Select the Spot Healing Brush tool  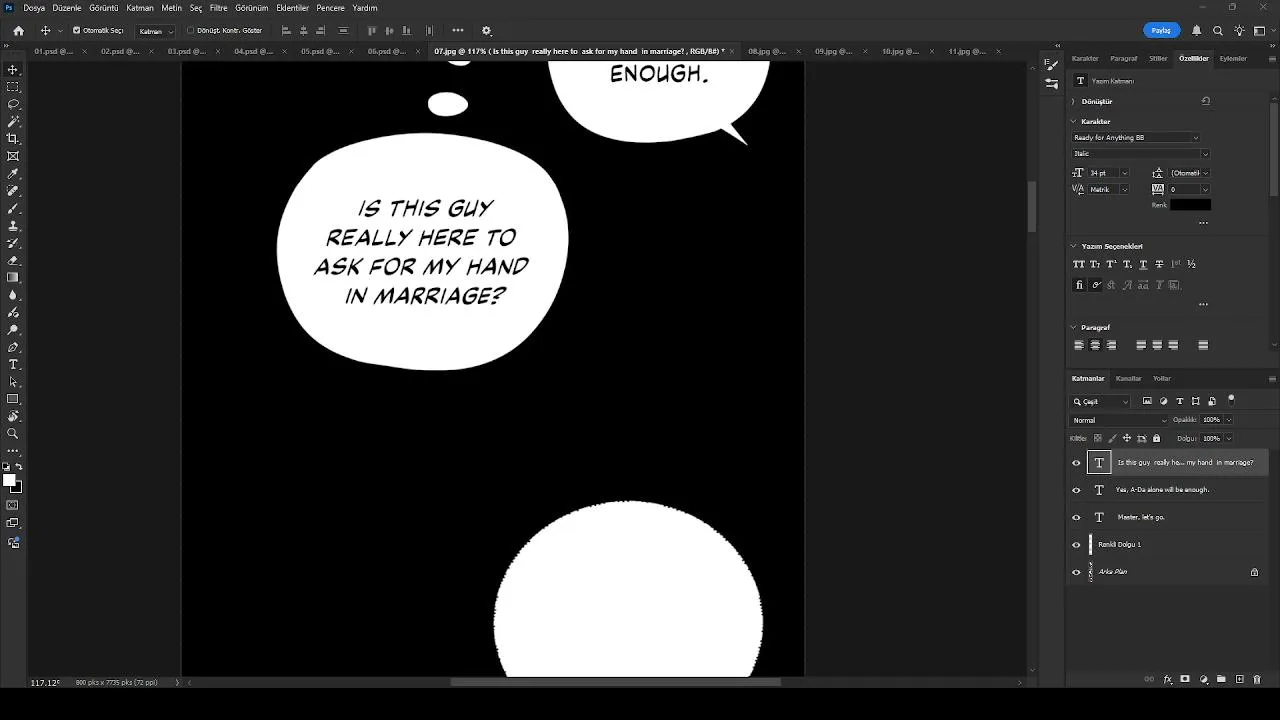(x=13, y=191)
